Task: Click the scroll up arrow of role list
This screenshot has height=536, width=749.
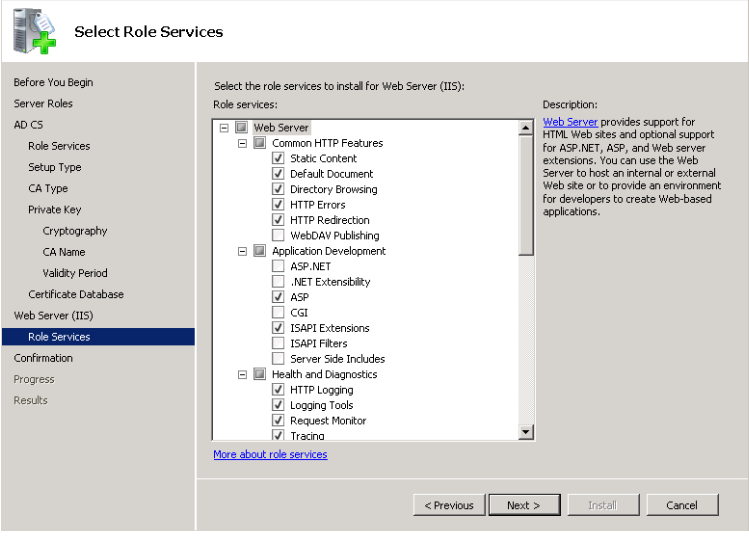Action: pos(525,128)
